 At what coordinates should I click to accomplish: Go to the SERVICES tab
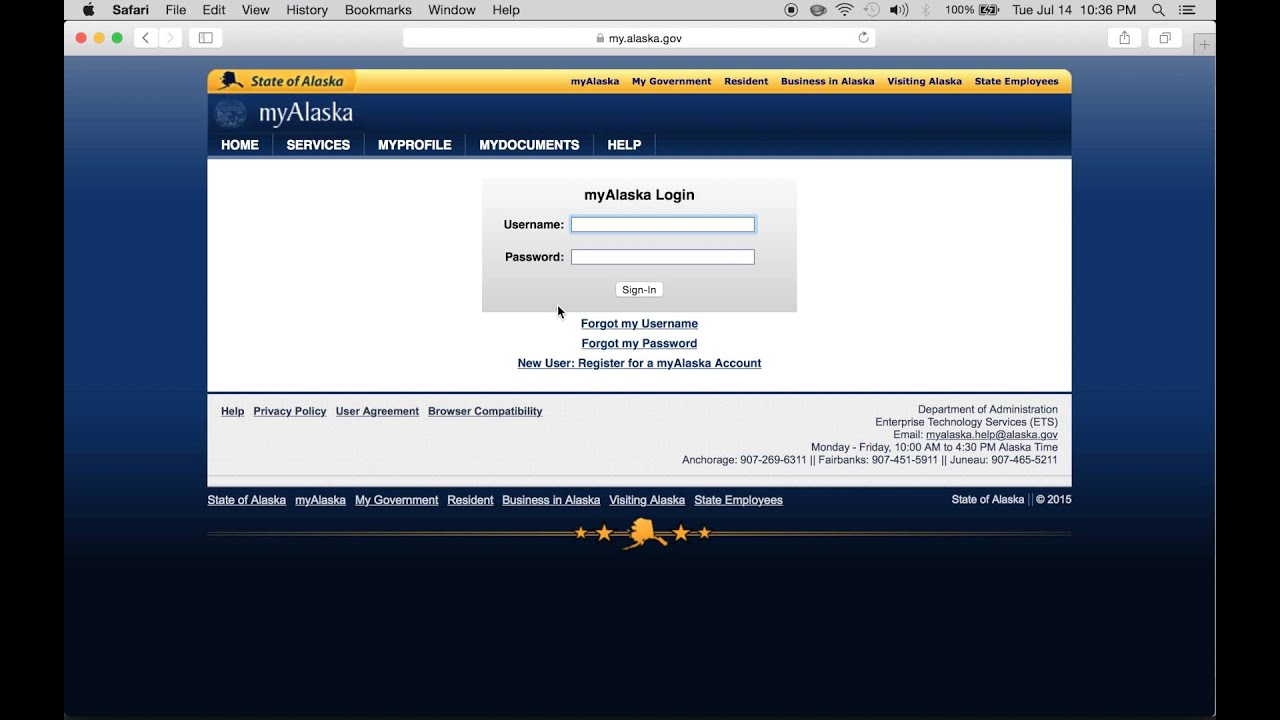(318, 145)
